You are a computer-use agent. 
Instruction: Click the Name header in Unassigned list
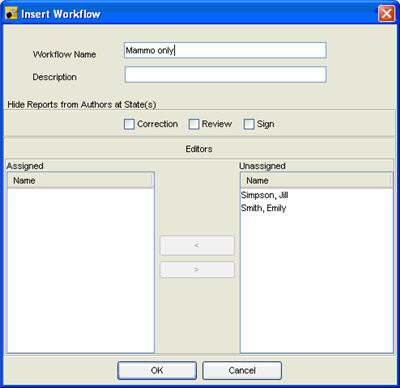(316, 181)
